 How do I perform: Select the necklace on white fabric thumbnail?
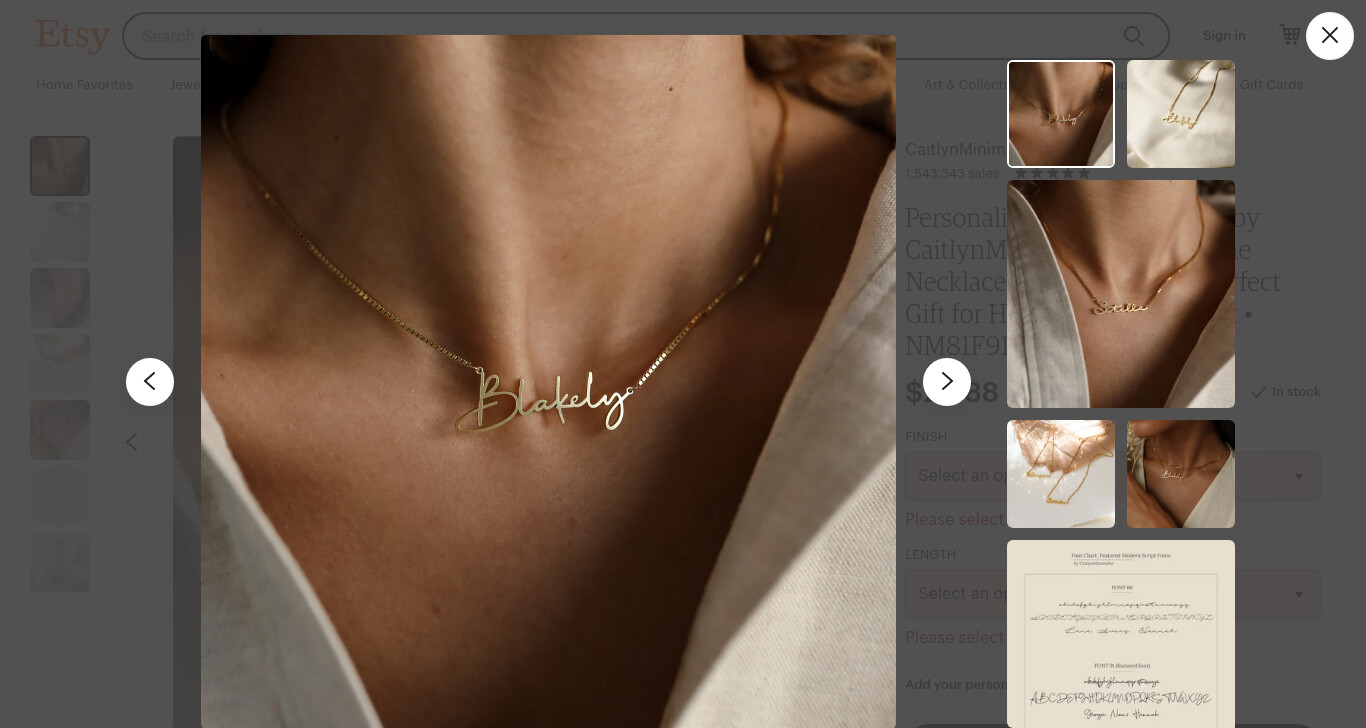click(x=1181, y=114)
